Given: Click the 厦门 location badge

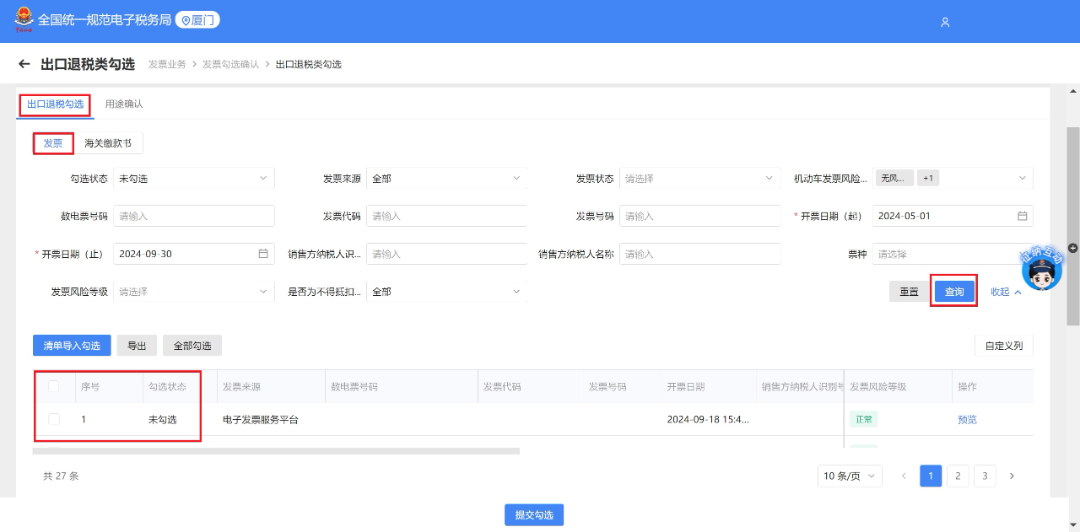Looking at the screenshot, I should [198, 20].
